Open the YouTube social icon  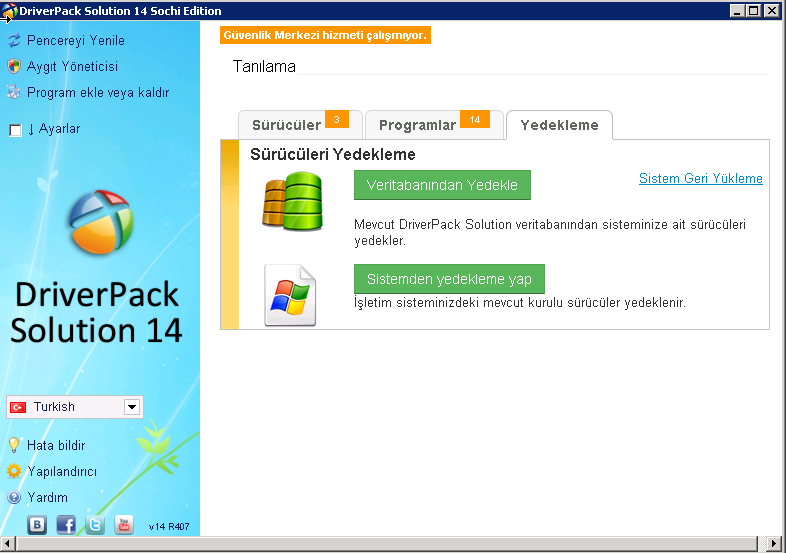point(124,525)
